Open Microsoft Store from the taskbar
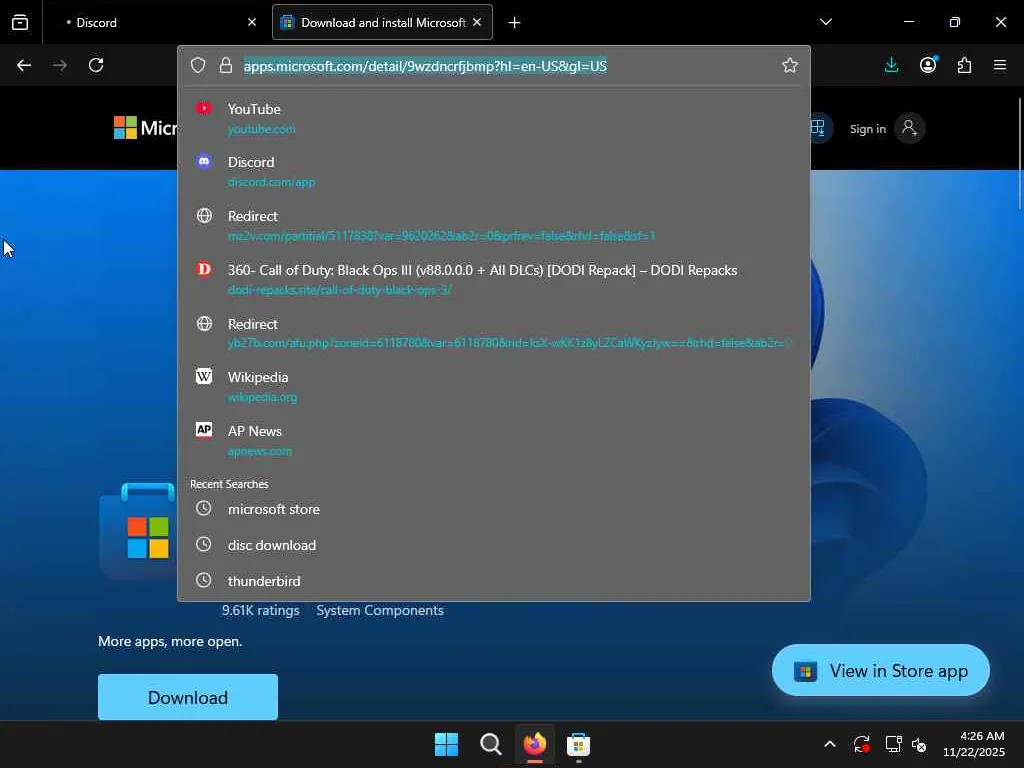Viewport: 1024px width, 768px height. (579, 744)
